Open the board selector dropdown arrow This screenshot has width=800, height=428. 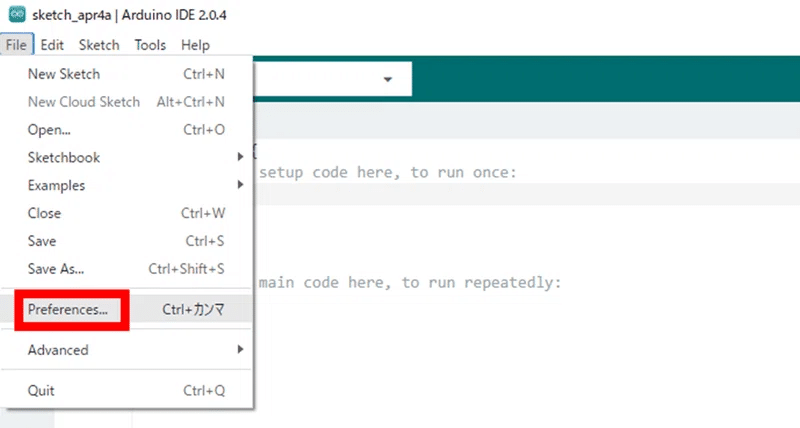tap(388, 80)
